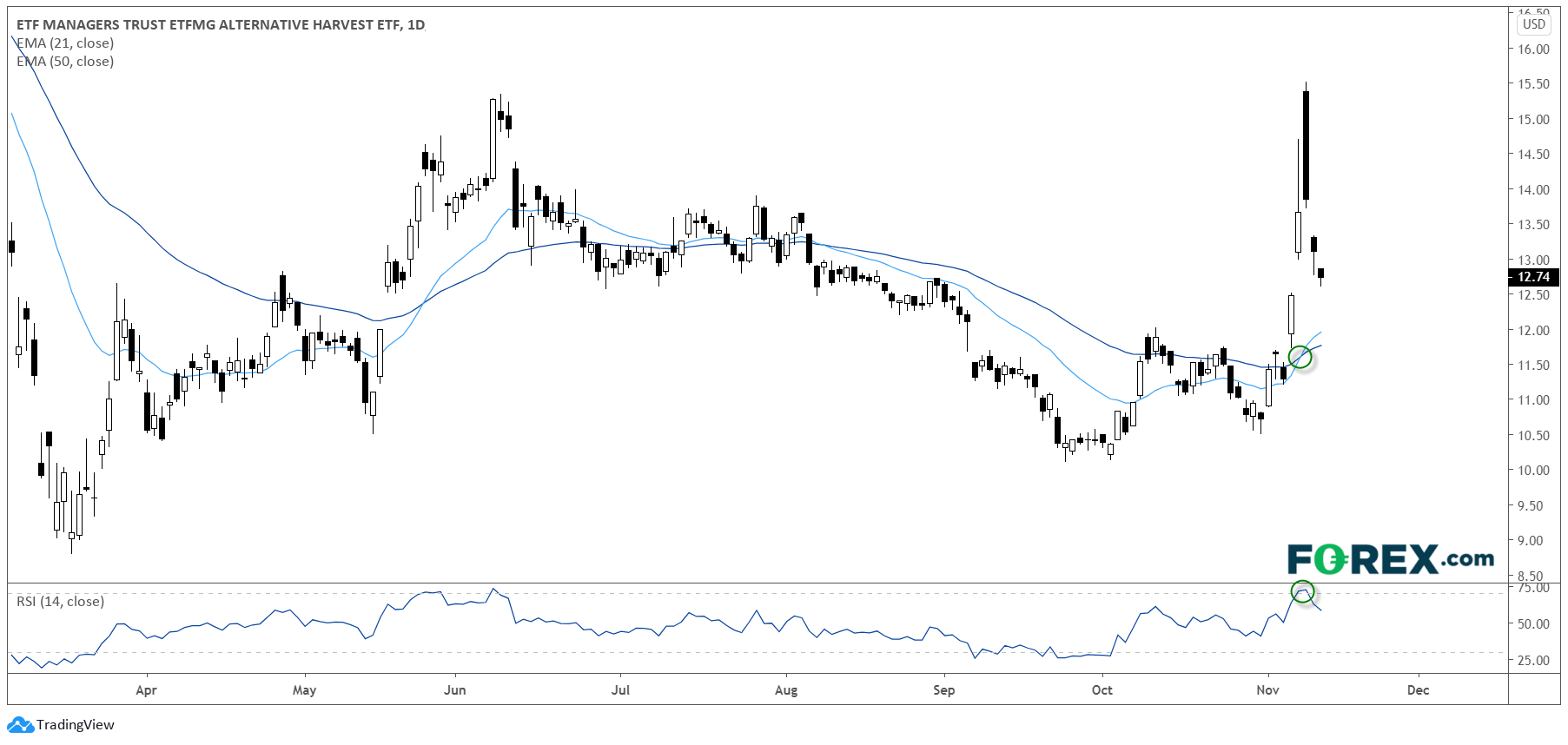
Task: Click the Sep label on the time axis
Action: (943, 690)
